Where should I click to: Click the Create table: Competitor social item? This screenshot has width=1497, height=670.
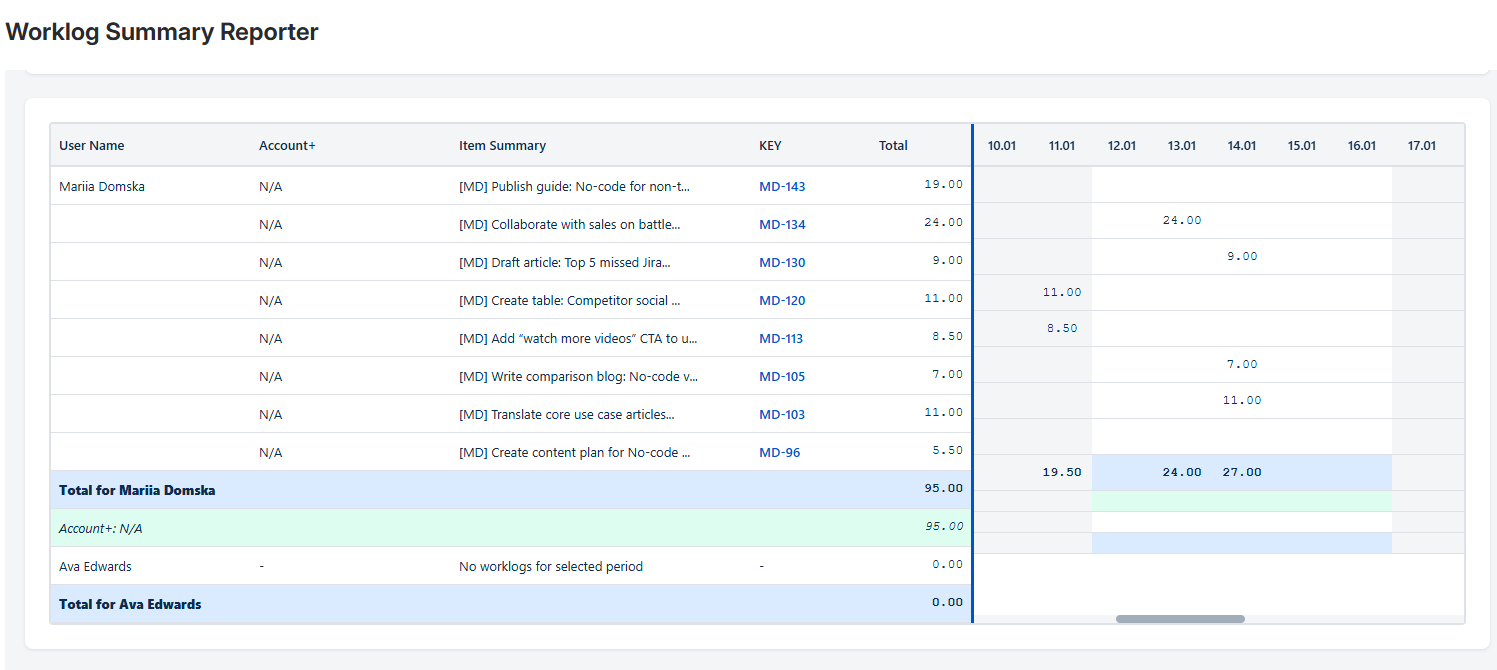point(569,300)
